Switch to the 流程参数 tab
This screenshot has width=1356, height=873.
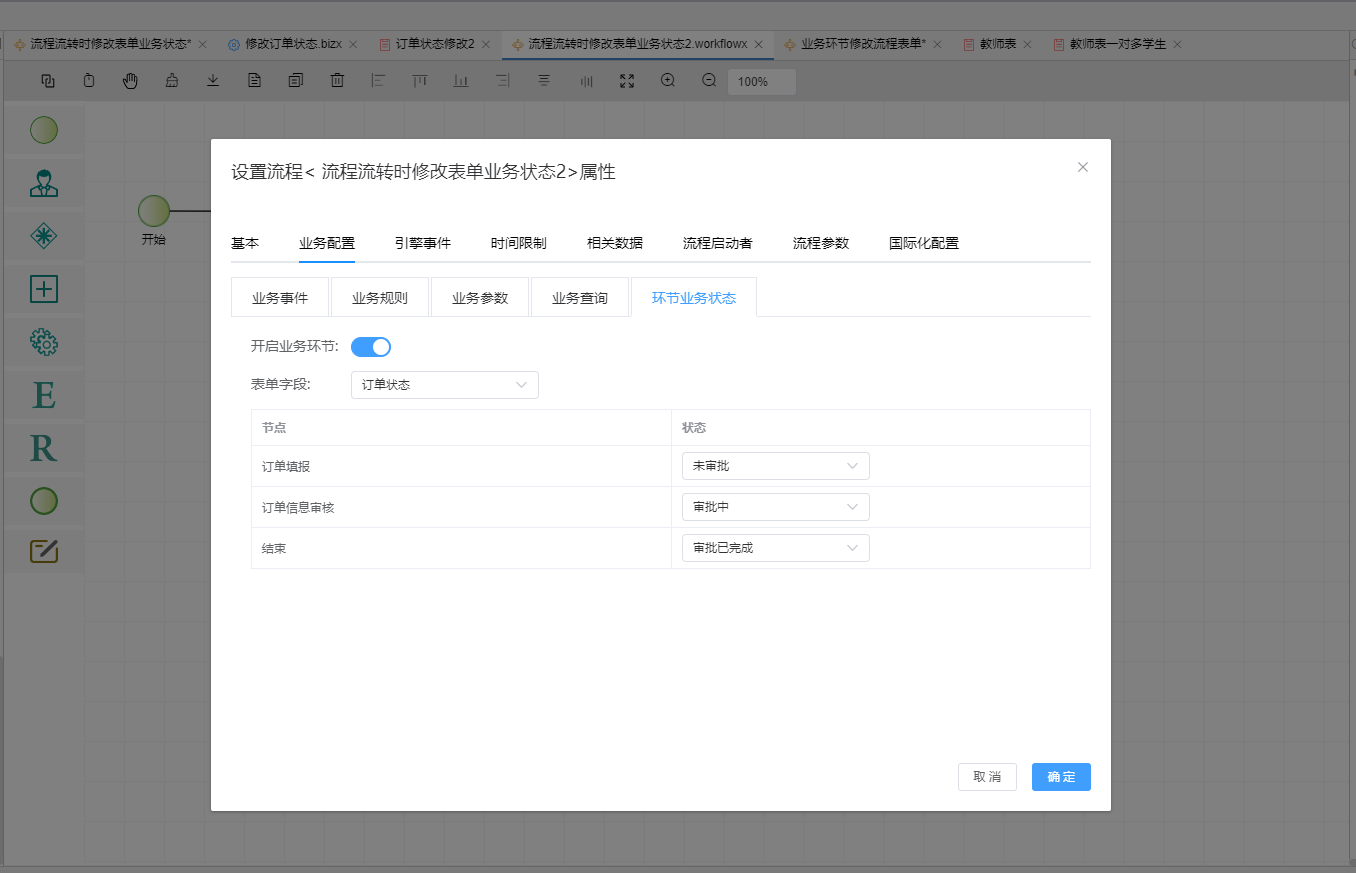coord(820,243)
